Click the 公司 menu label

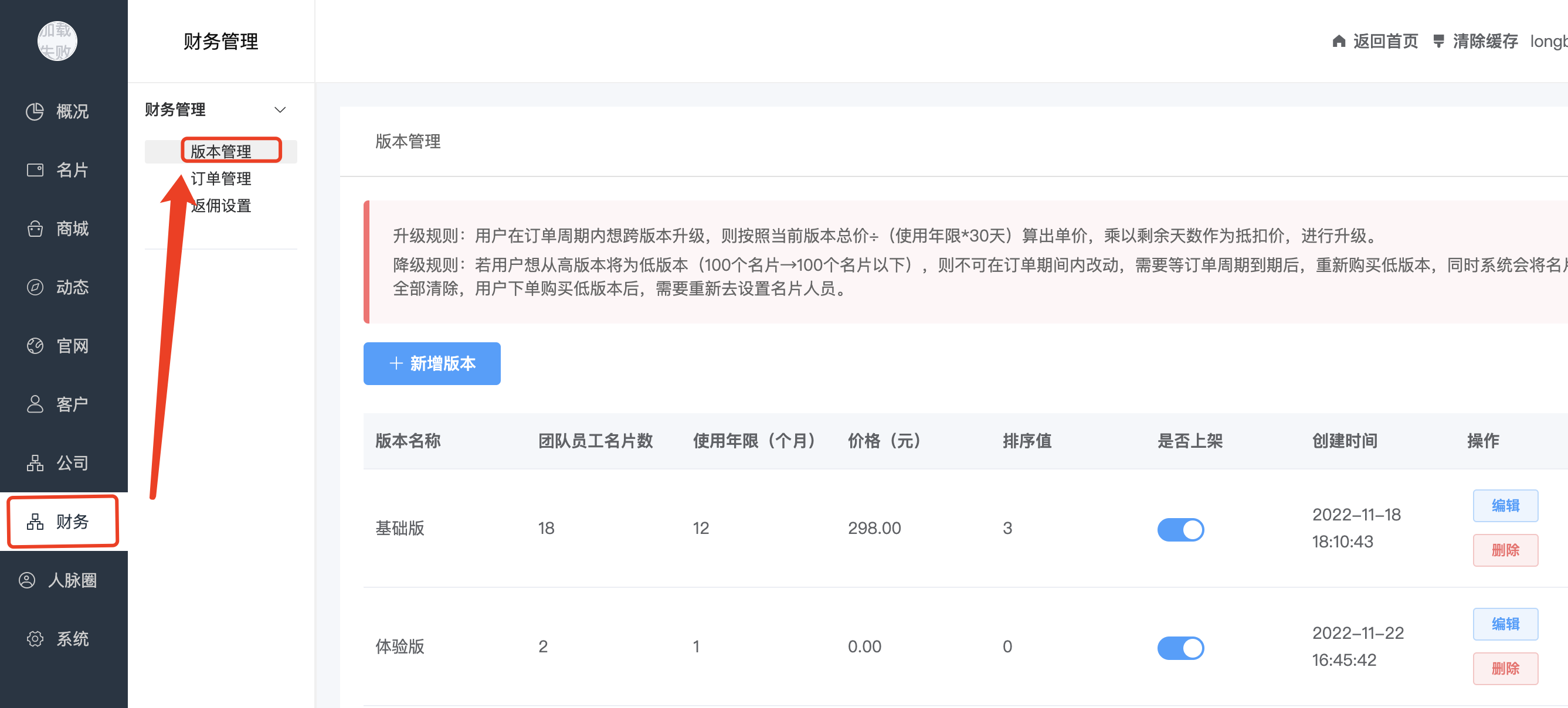(x=73, y=463)
